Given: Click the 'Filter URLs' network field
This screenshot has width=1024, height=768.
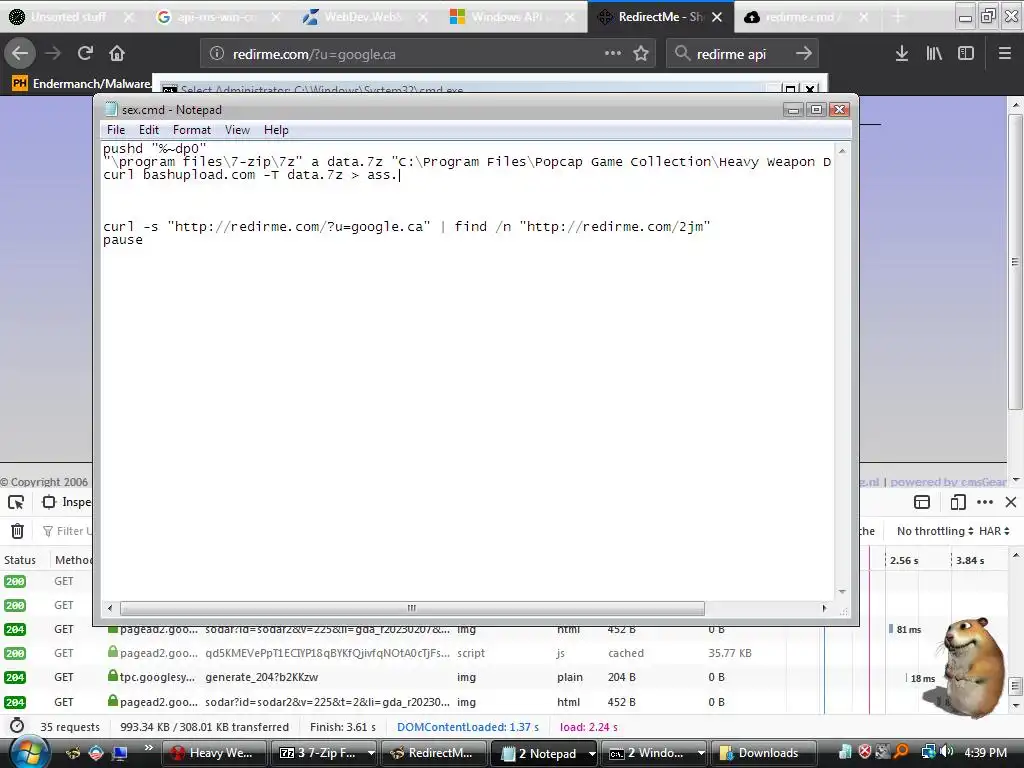Looking at the screenshot, I should [x=67, y=531].
